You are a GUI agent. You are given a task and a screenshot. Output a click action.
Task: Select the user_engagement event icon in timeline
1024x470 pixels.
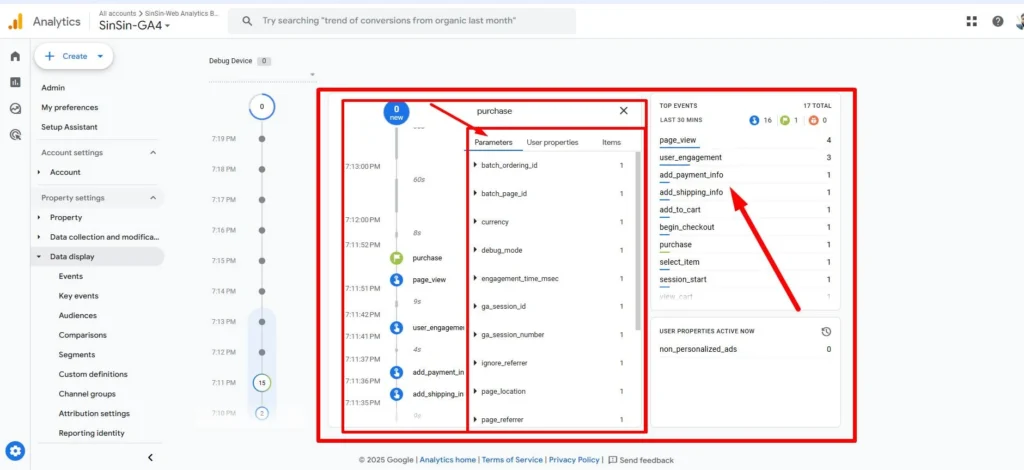pos(396,327)
